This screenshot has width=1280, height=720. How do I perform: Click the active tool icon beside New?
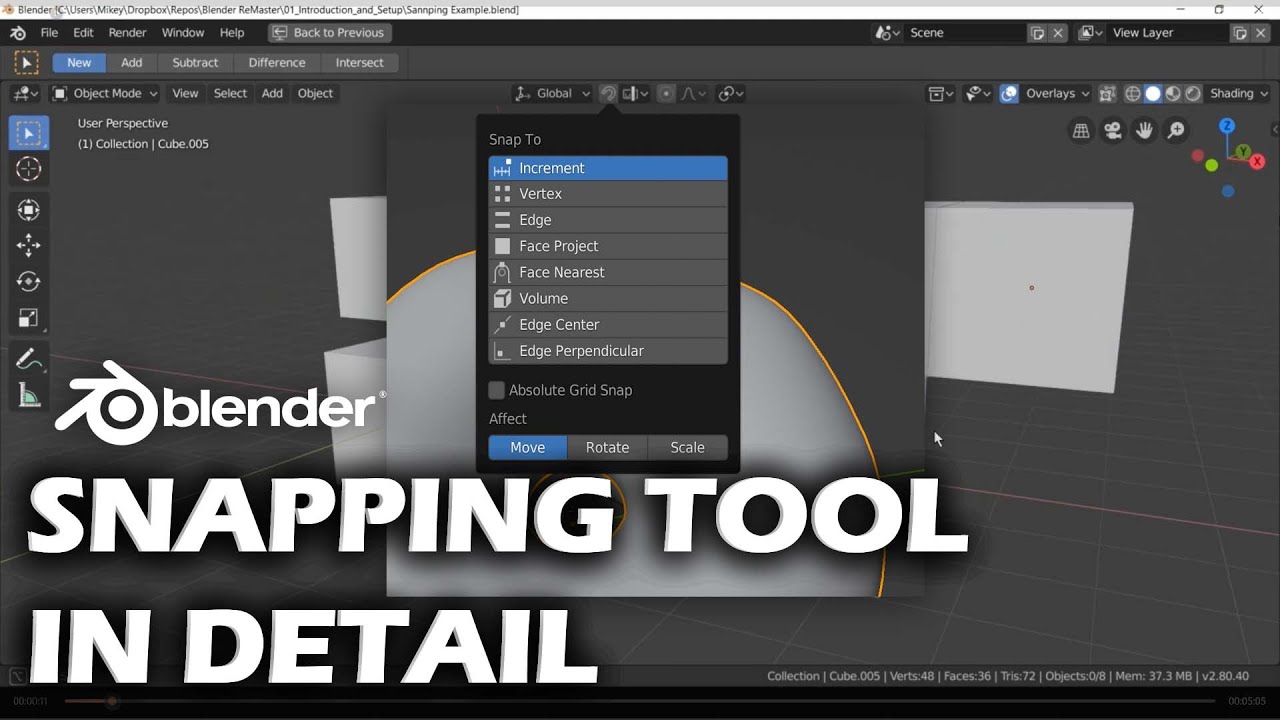(27, 63)
